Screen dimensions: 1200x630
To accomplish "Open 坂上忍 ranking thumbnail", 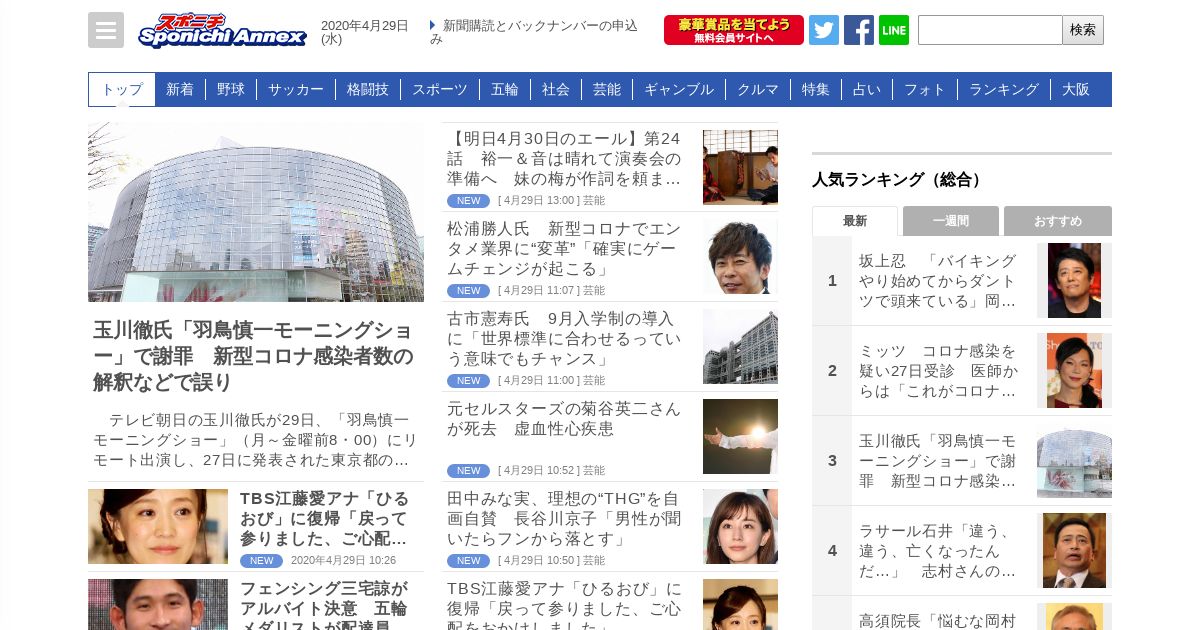I will 1074,280.
